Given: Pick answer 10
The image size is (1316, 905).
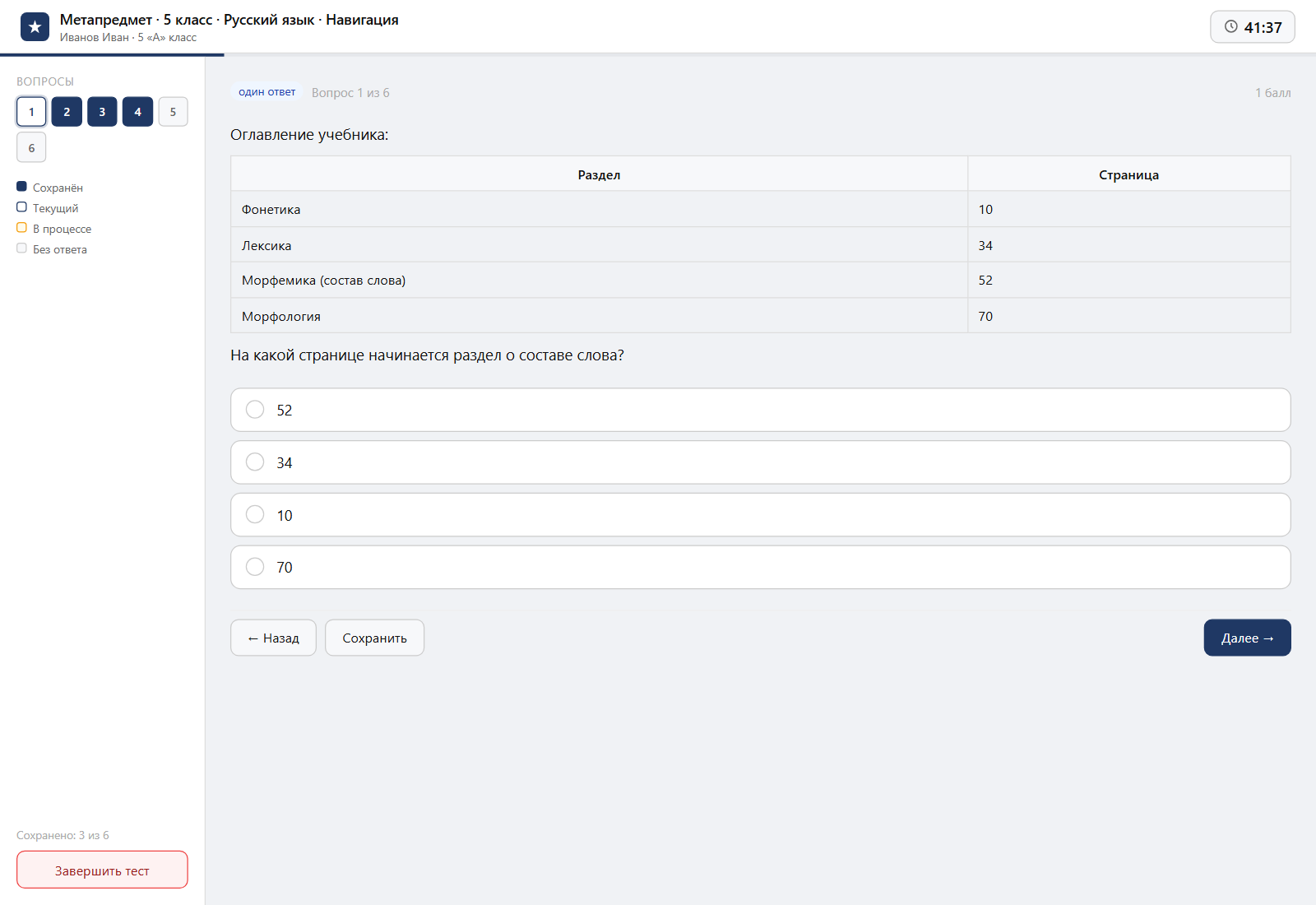Looking at the screenshot, I should pyautogui.click(x=760, y=515).
